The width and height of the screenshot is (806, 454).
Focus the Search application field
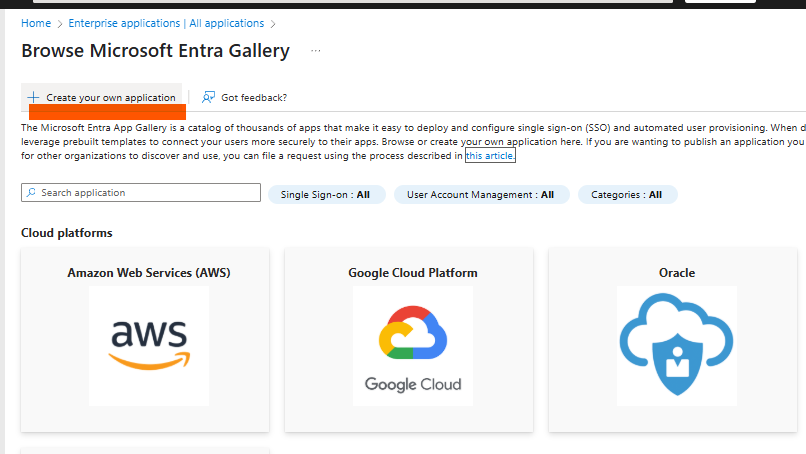click(141, 192)
